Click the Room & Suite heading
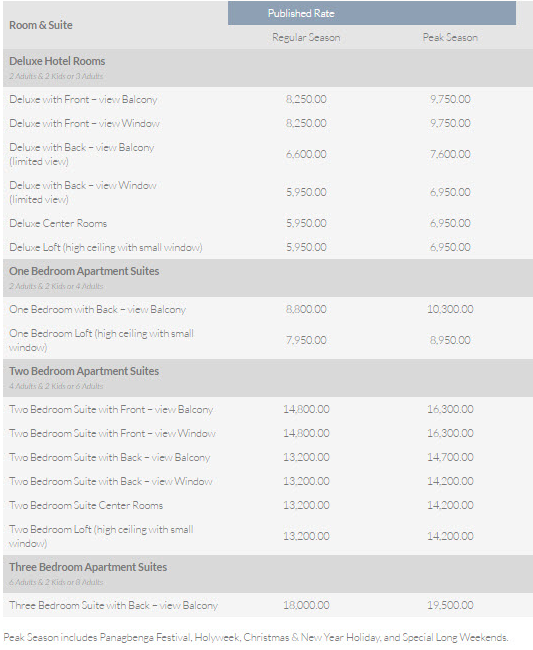 [x=41, y=25]
